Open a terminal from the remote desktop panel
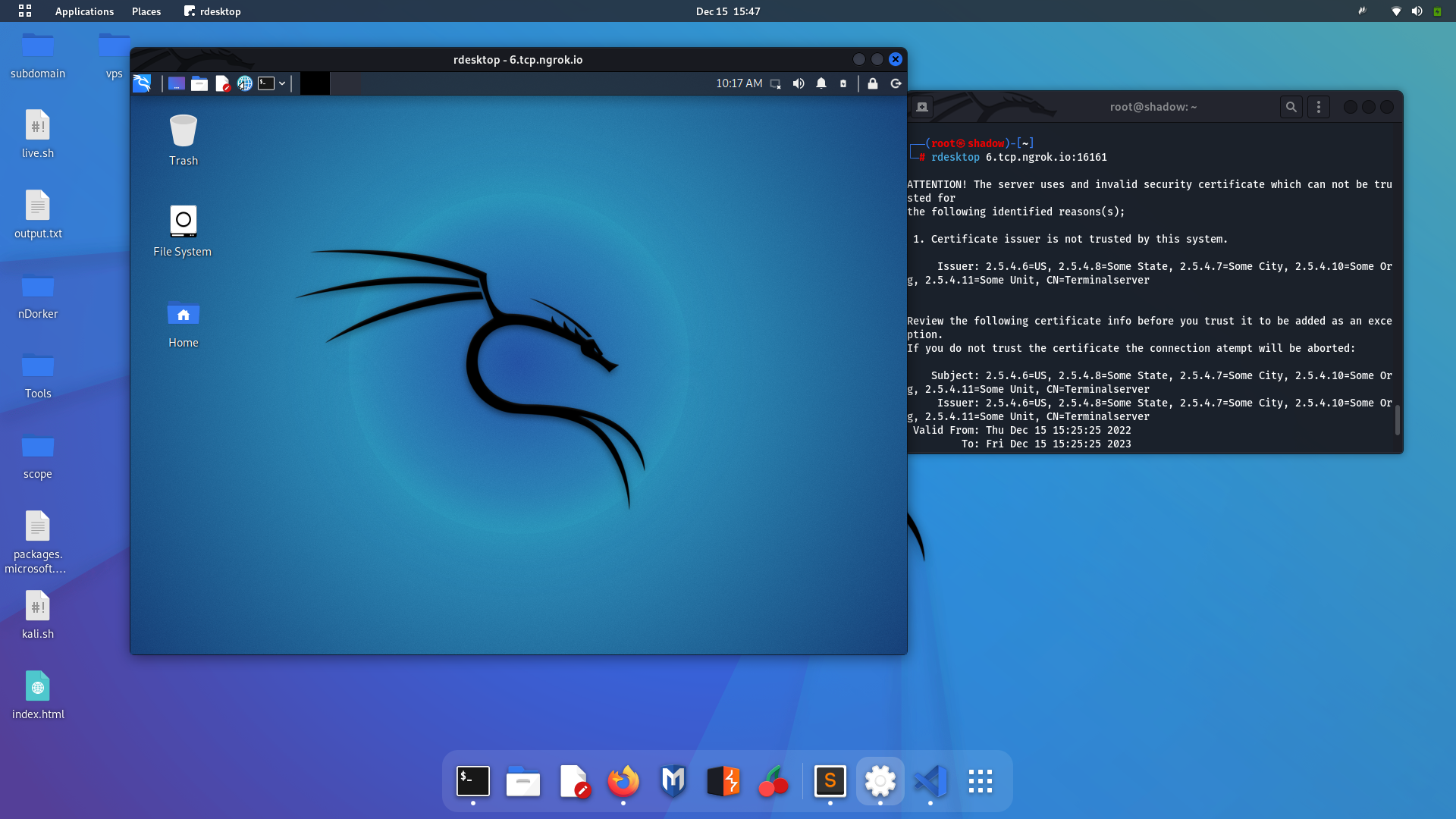Viewport: 1456px width, 819px height. coord(266,83)
